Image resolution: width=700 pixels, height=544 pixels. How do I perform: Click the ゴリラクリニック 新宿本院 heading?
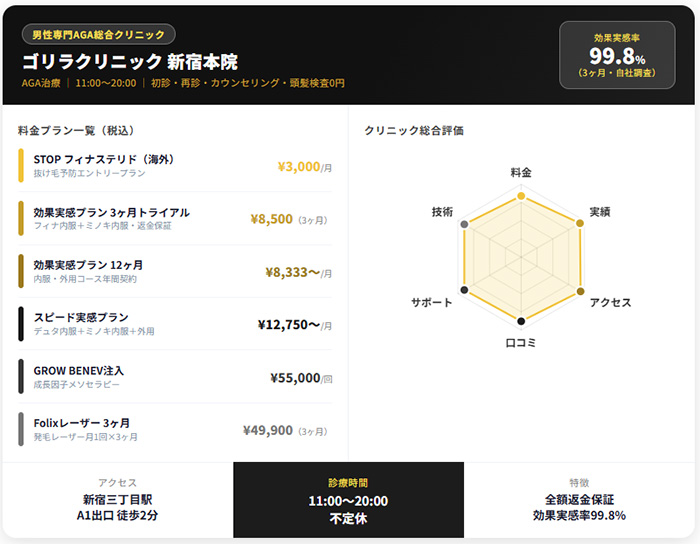pos(130,61)
